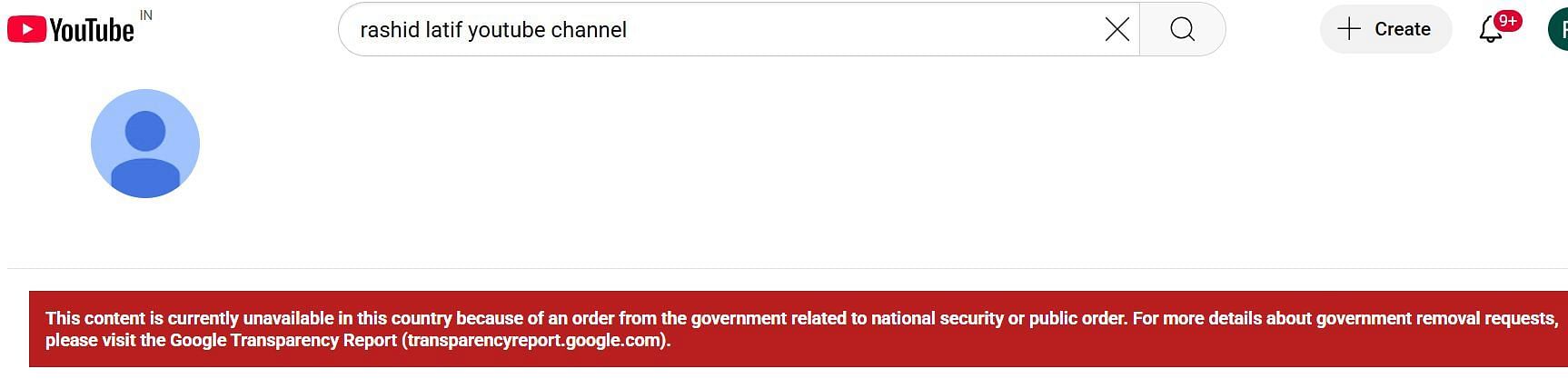Image resolution: width=1568 pixels, height=389 pixels.
Task: Open the account avatar menu
Action: pyautogui.click(x=1559, y=29)
